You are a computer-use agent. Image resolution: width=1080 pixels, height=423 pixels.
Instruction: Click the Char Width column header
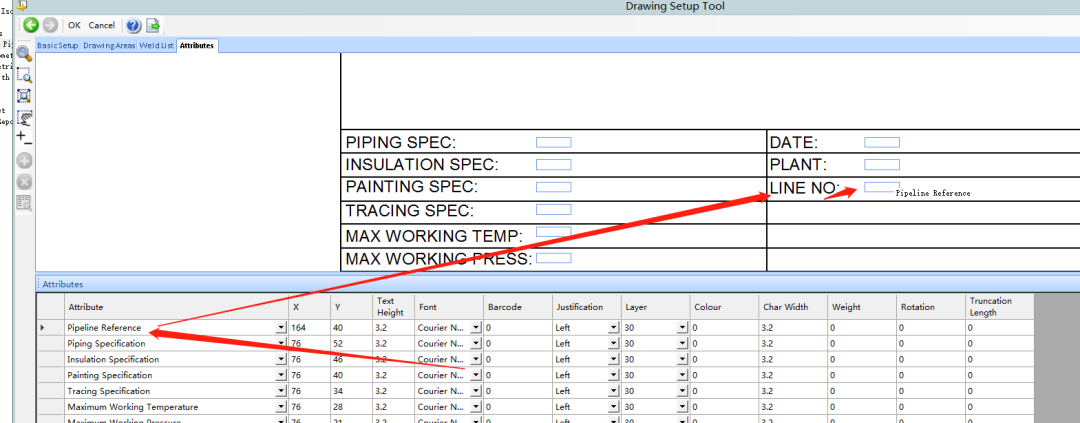coord(793,307)
